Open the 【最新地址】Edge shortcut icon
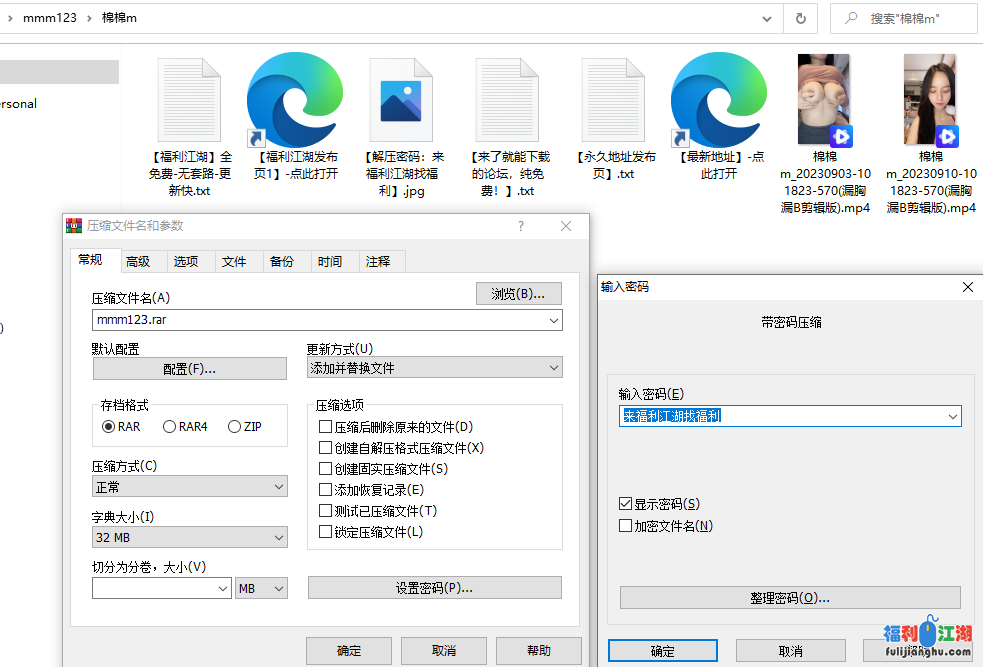The image size is (983, 667). click(718, 99)
